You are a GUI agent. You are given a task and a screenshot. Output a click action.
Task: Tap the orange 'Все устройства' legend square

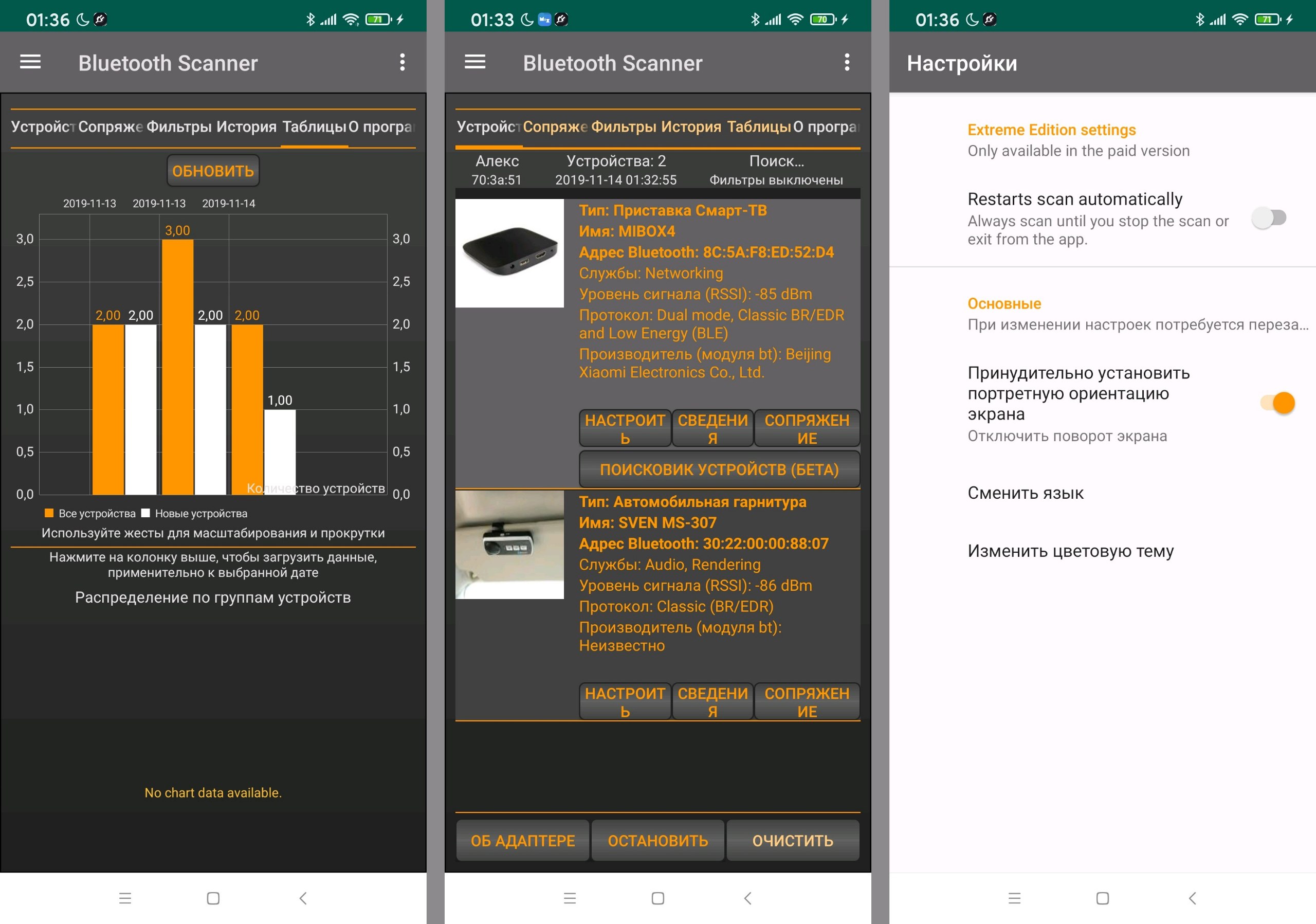click(49, 513)
